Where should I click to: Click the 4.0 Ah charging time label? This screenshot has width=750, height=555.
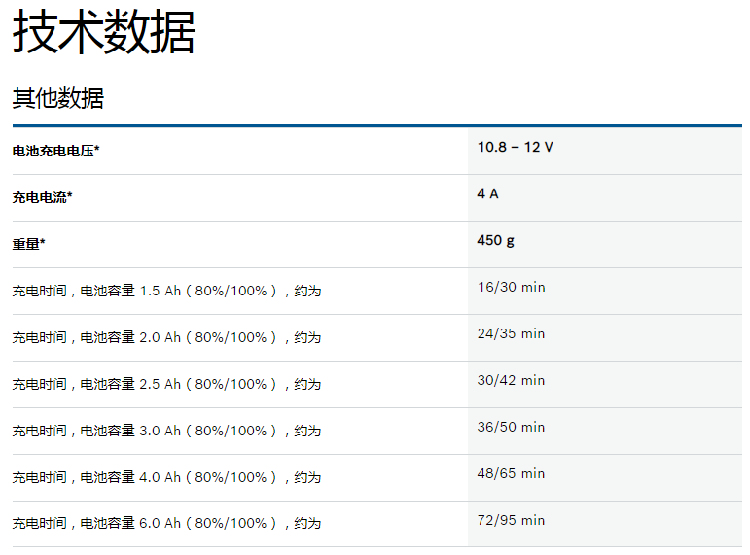166,477
